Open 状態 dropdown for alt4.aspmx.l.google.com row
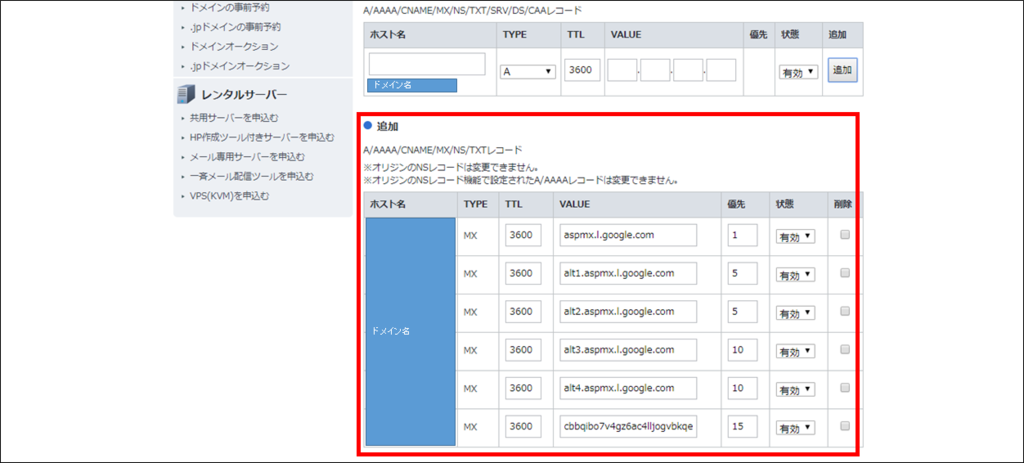Viewport: 1024px width, 463px height. [x=795, y=389]
